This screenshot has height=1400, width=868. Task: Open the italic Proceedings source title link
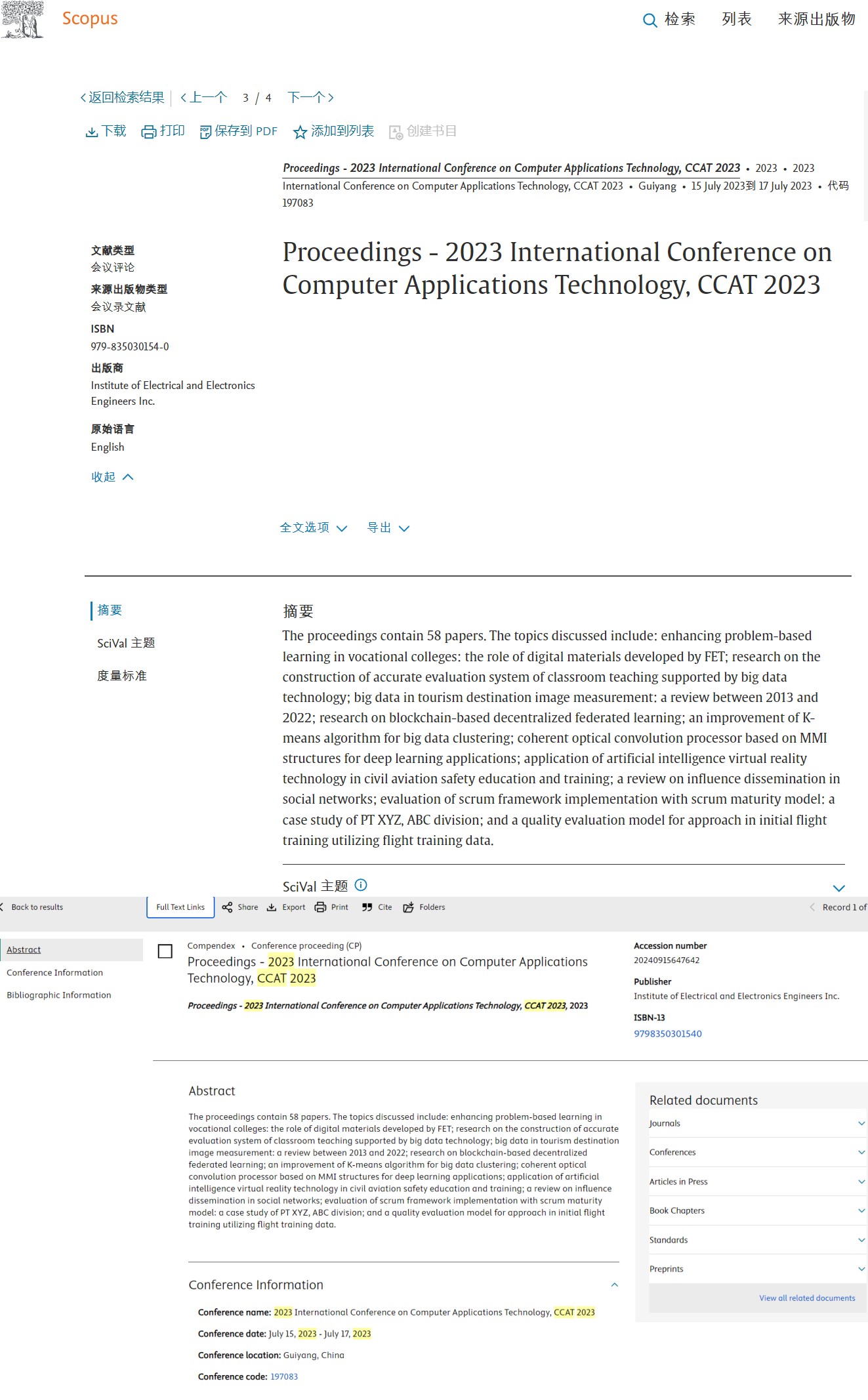(512, 168)
